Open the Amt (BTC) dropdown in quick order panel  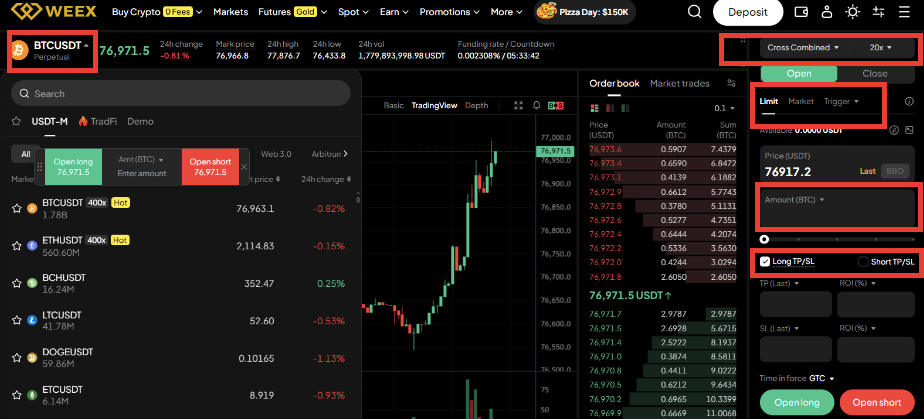[141, 160]
